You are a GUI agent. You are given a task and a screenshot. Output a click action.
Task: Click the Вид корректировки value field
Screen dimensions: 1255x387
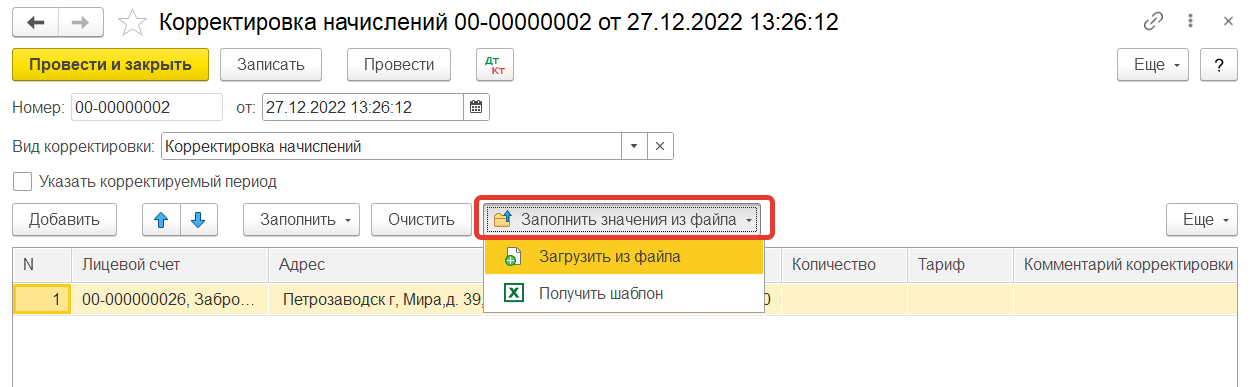[390, 146]
